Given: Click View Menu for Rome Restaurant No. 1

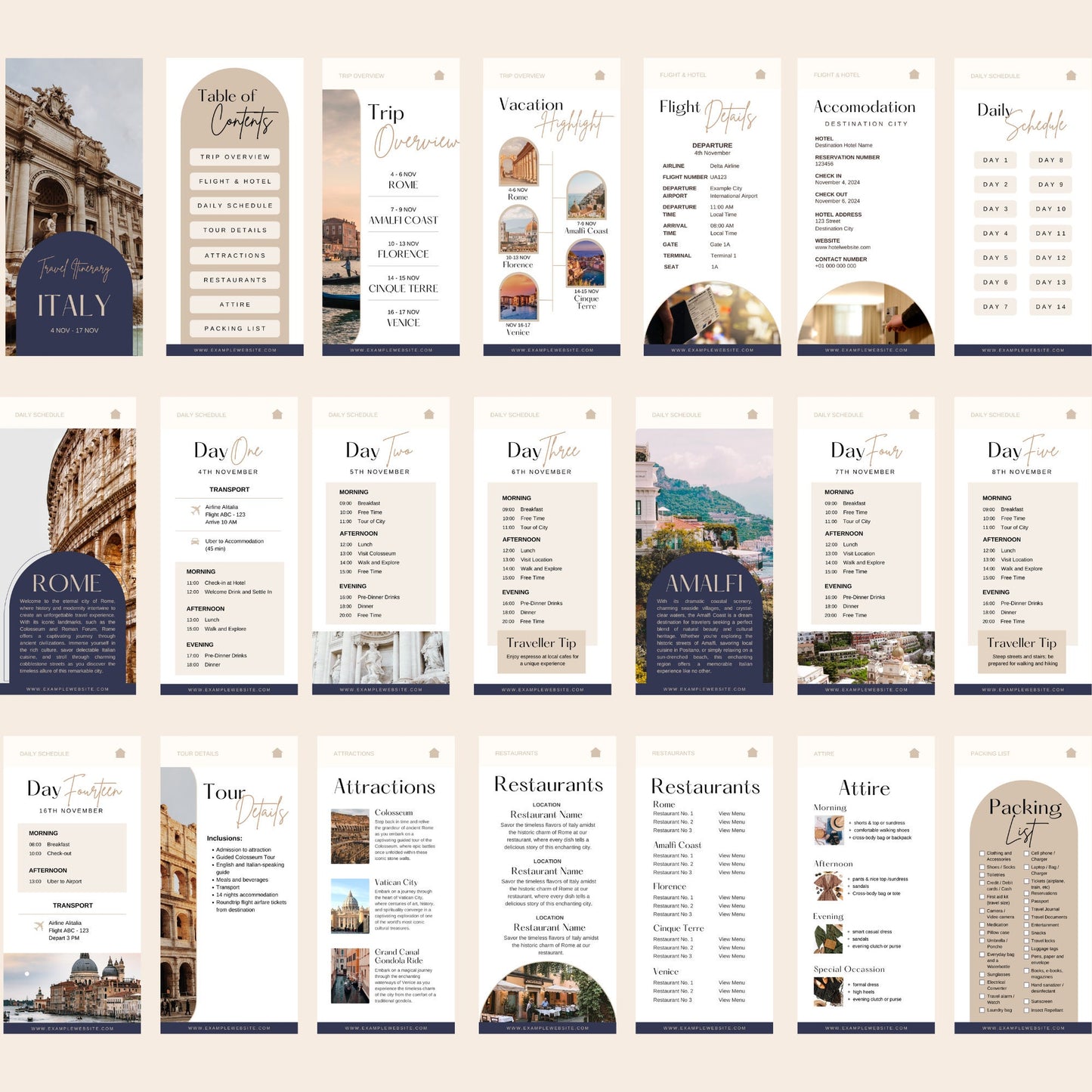Looking at the screenshot, I should 732,813.
